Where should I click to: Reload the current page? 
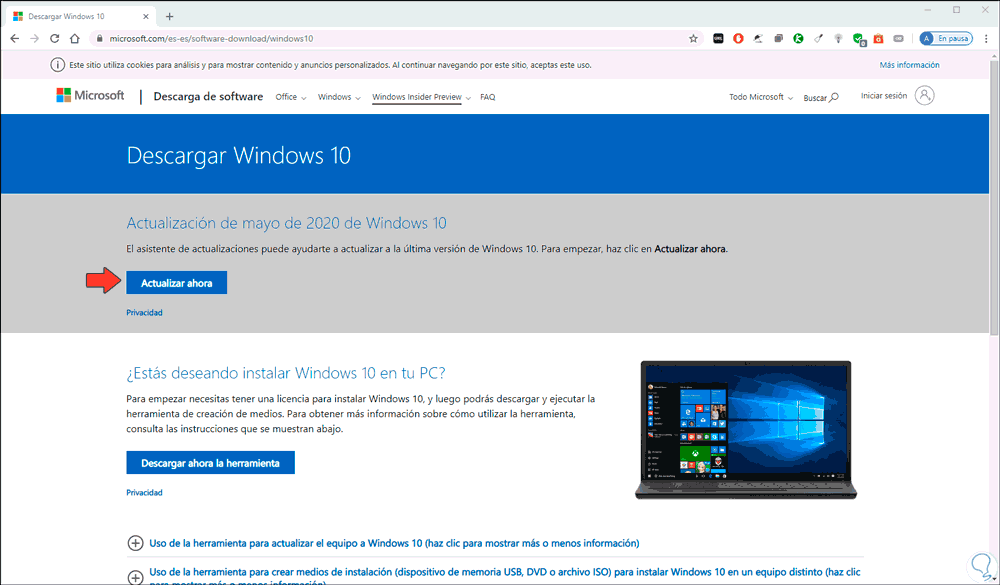(x=54, y=37)
